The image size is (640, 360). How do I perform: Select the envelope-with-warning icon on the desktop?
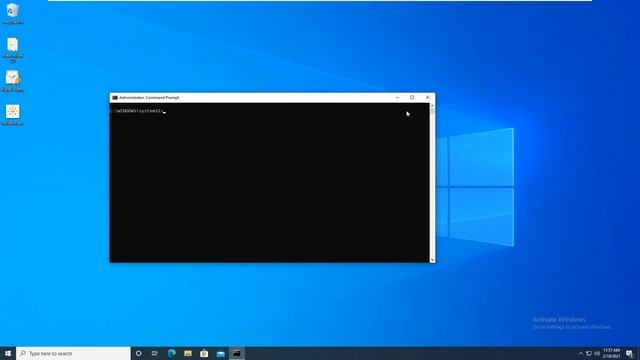[x=13, y=81]
